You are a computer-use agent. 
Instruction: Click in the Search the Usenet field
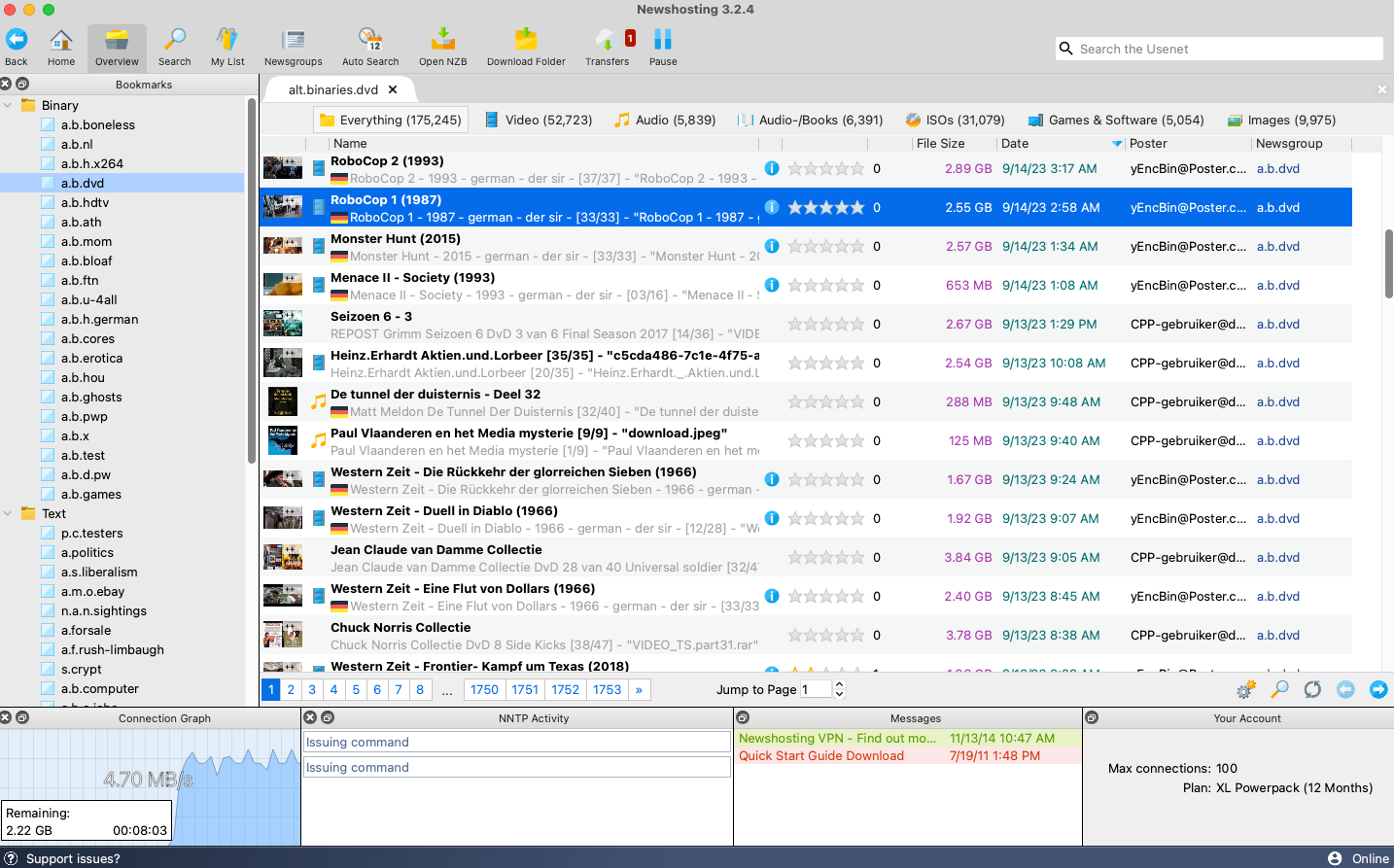pos(1219,49)
